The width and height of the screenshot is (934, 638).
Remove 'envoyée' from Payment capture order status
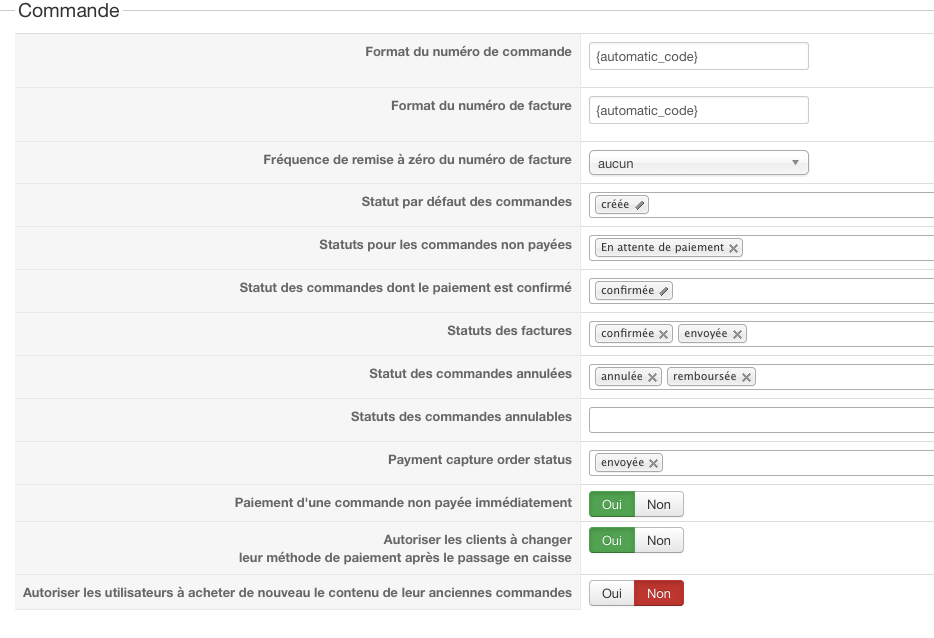coord(654,463)
